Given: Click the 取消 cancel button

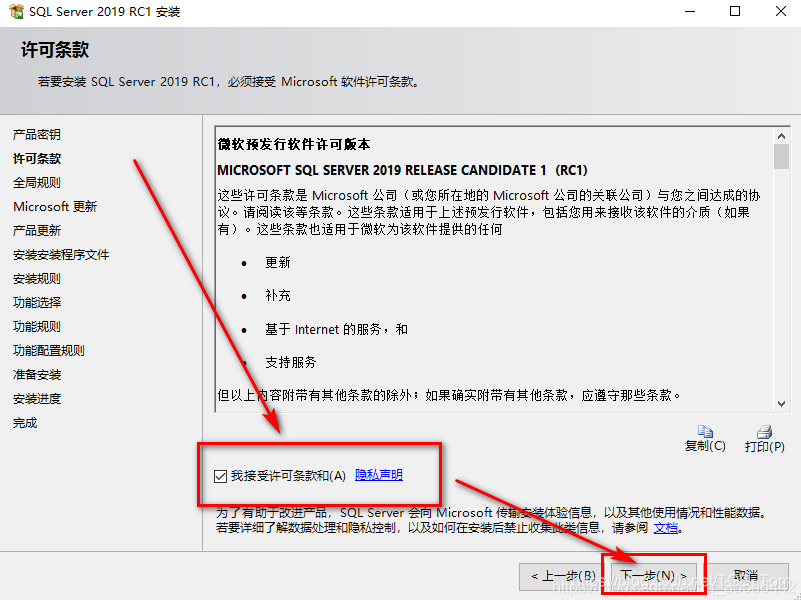Looking at the screenshot, I should [745, 575].
